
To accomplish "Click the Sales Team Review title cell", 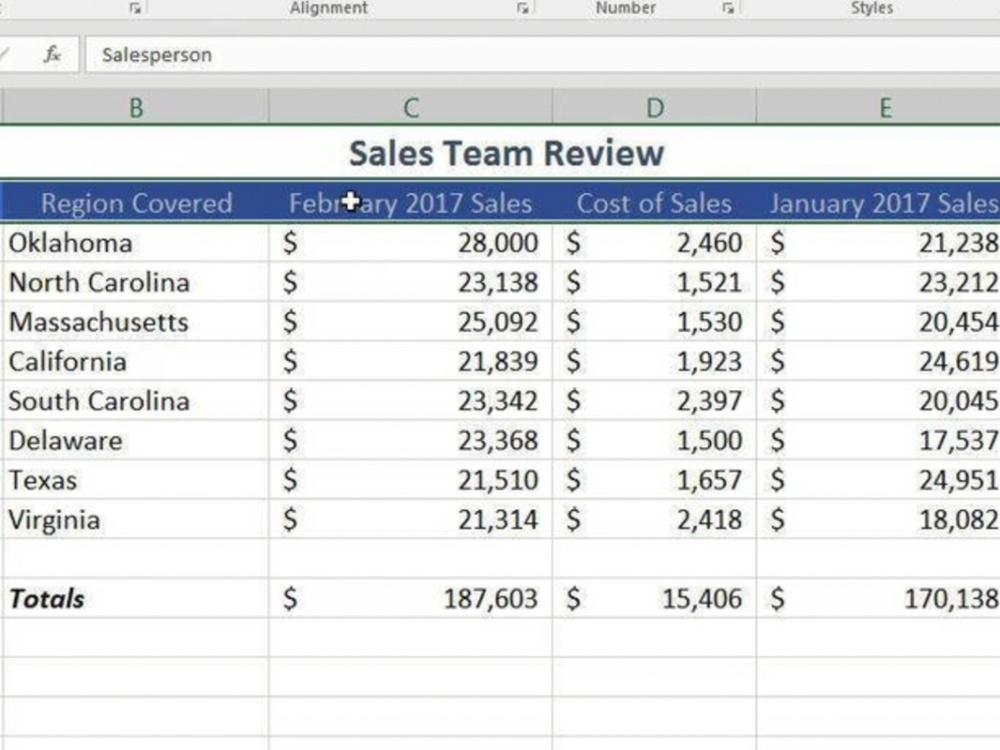I will click(x=506, y=153).
